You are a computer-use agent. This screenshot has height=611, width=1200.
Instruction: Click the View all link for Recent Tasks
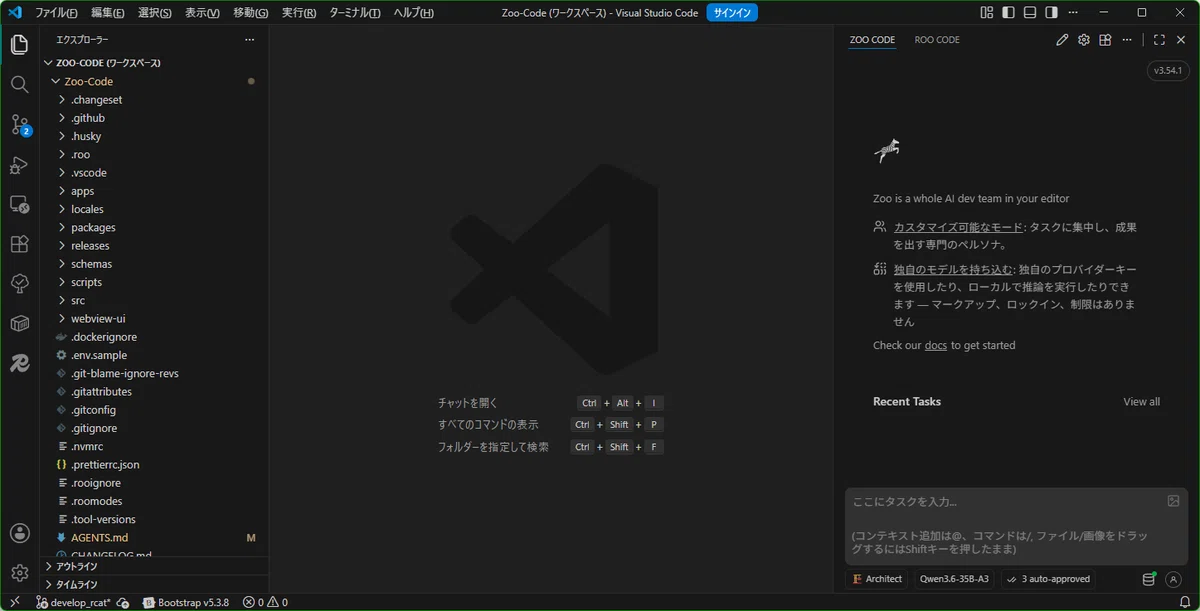[x=1142, y=402]
